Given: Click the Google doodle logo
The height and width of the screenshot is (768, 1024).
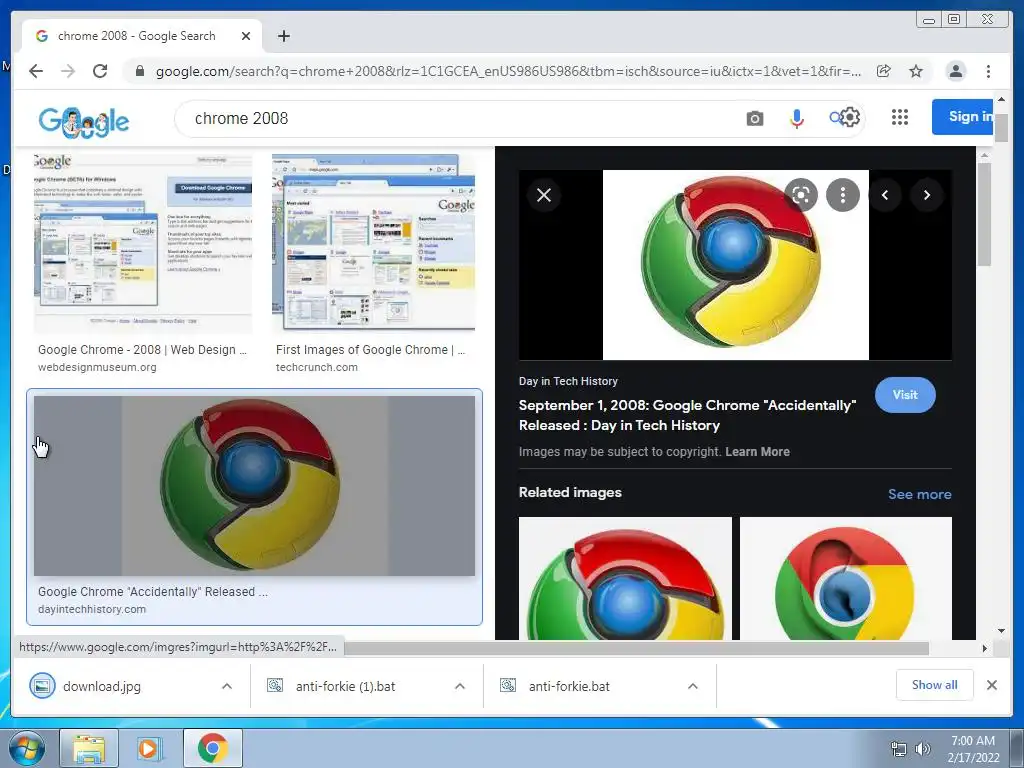Looking at the screenshot, I should coord(84,121).
